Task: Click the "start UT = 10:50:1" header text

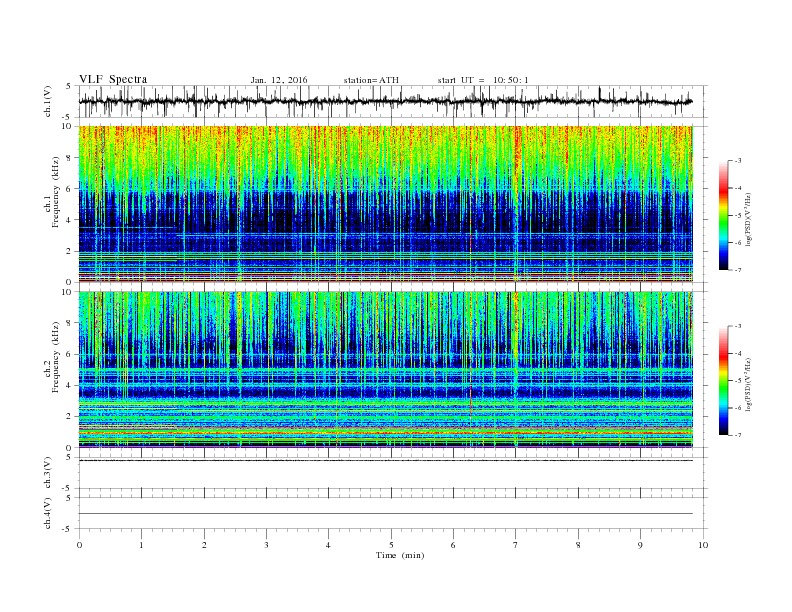Action: [x=483, y=80]
